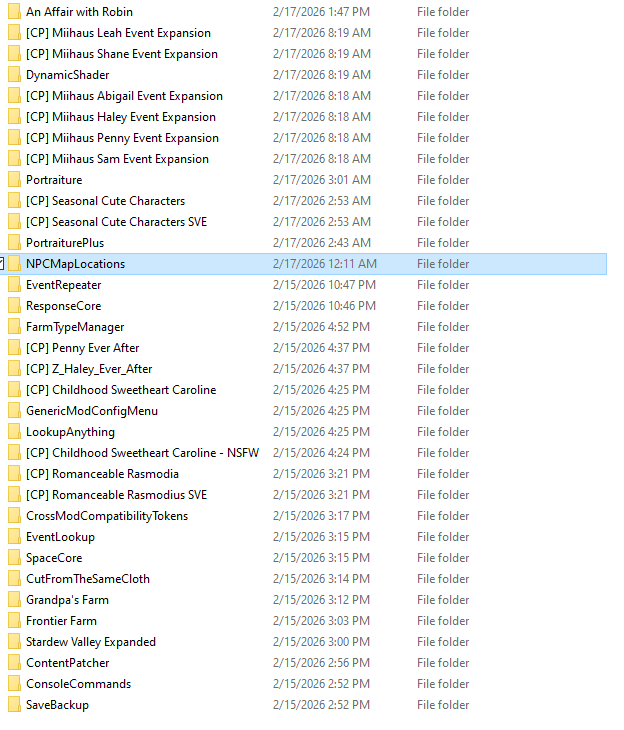Select the [CP] Miihaus Haley Event Expansion name
The width and height of the screenshot is (624, 730).
pyautogui.click(x=121, y=116)
